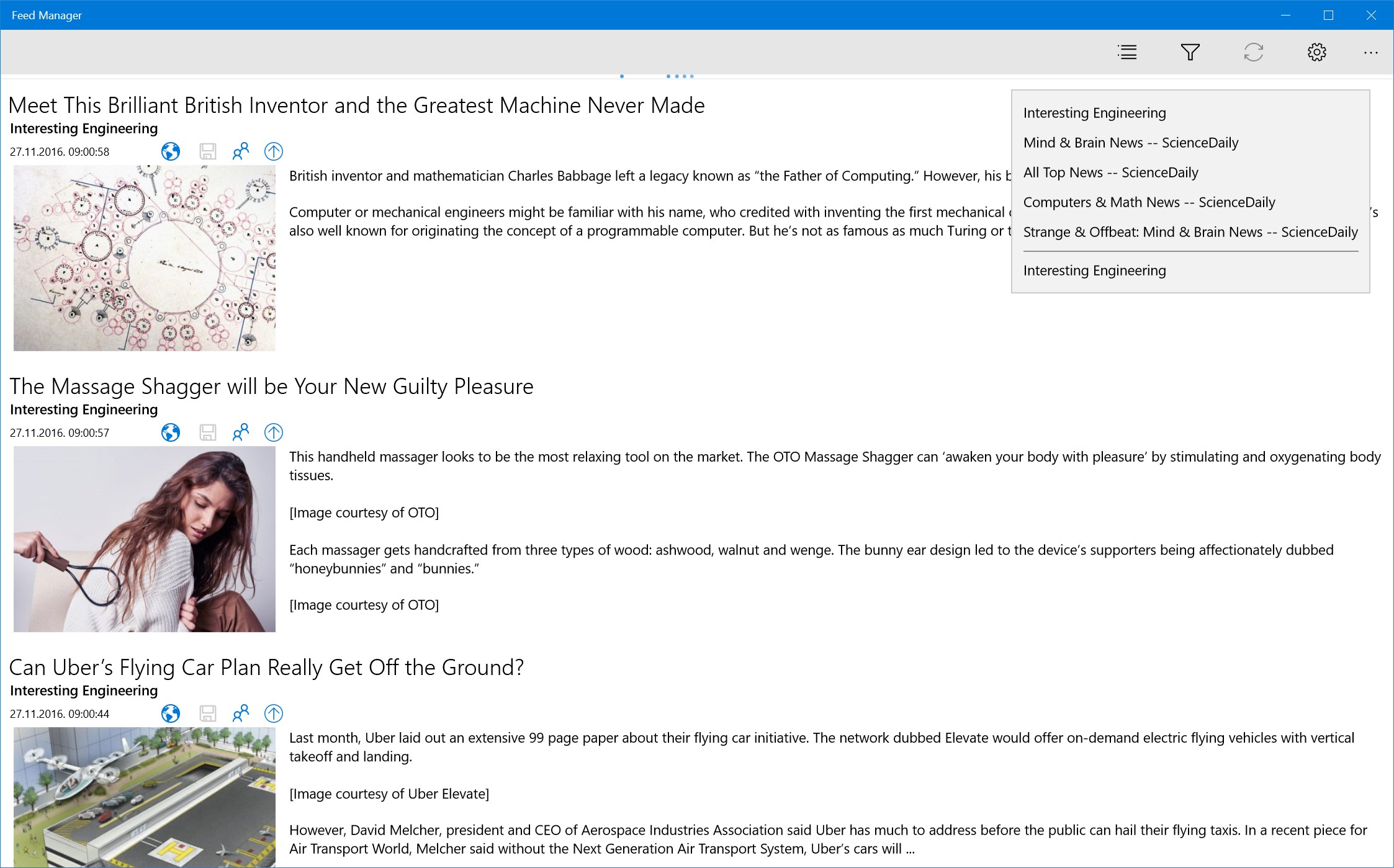Expand the three-dot more options menu

point(1370,53)
